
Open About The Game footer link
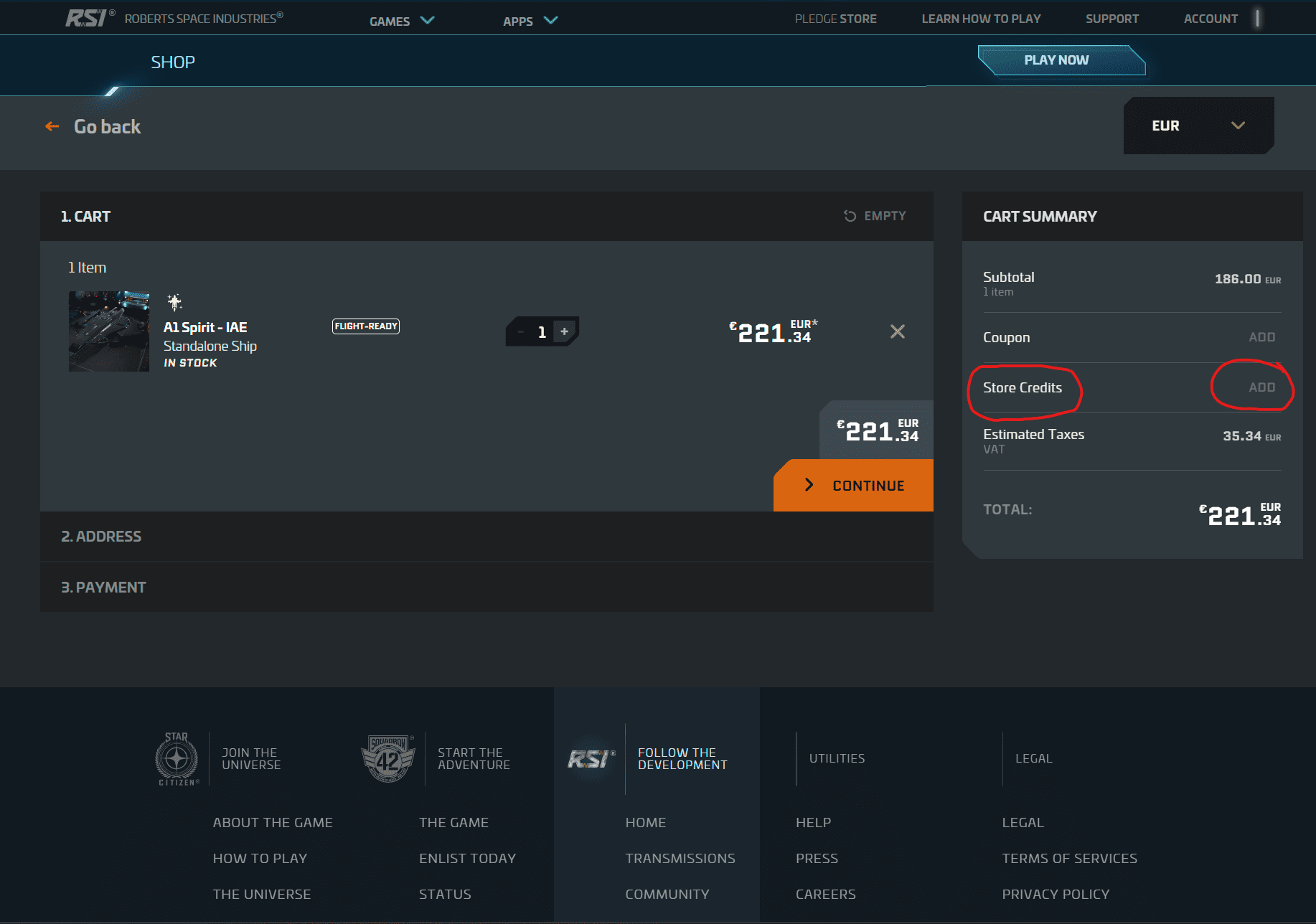tap(273, 823)
